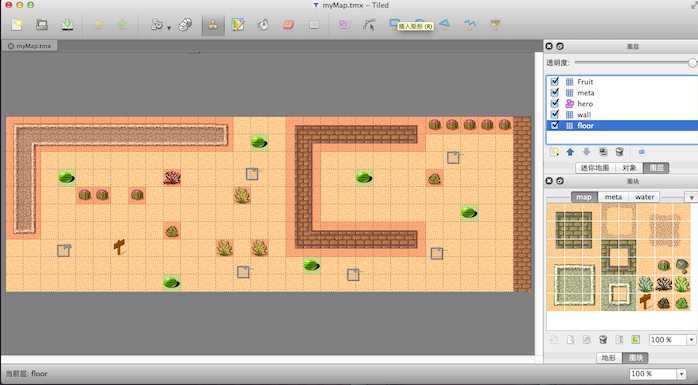Choose the Edit Objects arrow tool

pos(369,25)
